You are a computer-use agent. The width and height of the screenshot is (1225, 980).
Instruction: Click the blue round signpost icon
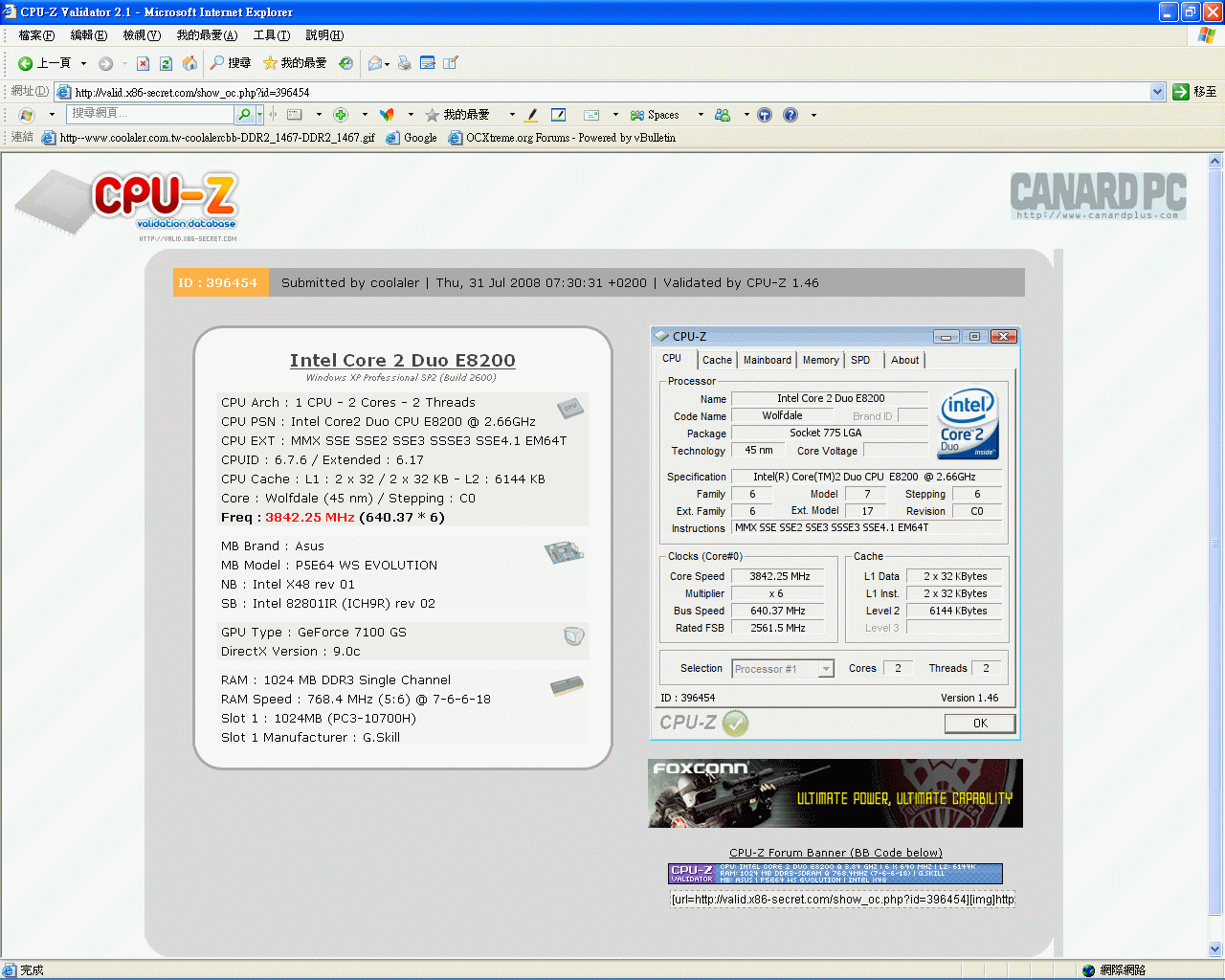pos(765,115)
